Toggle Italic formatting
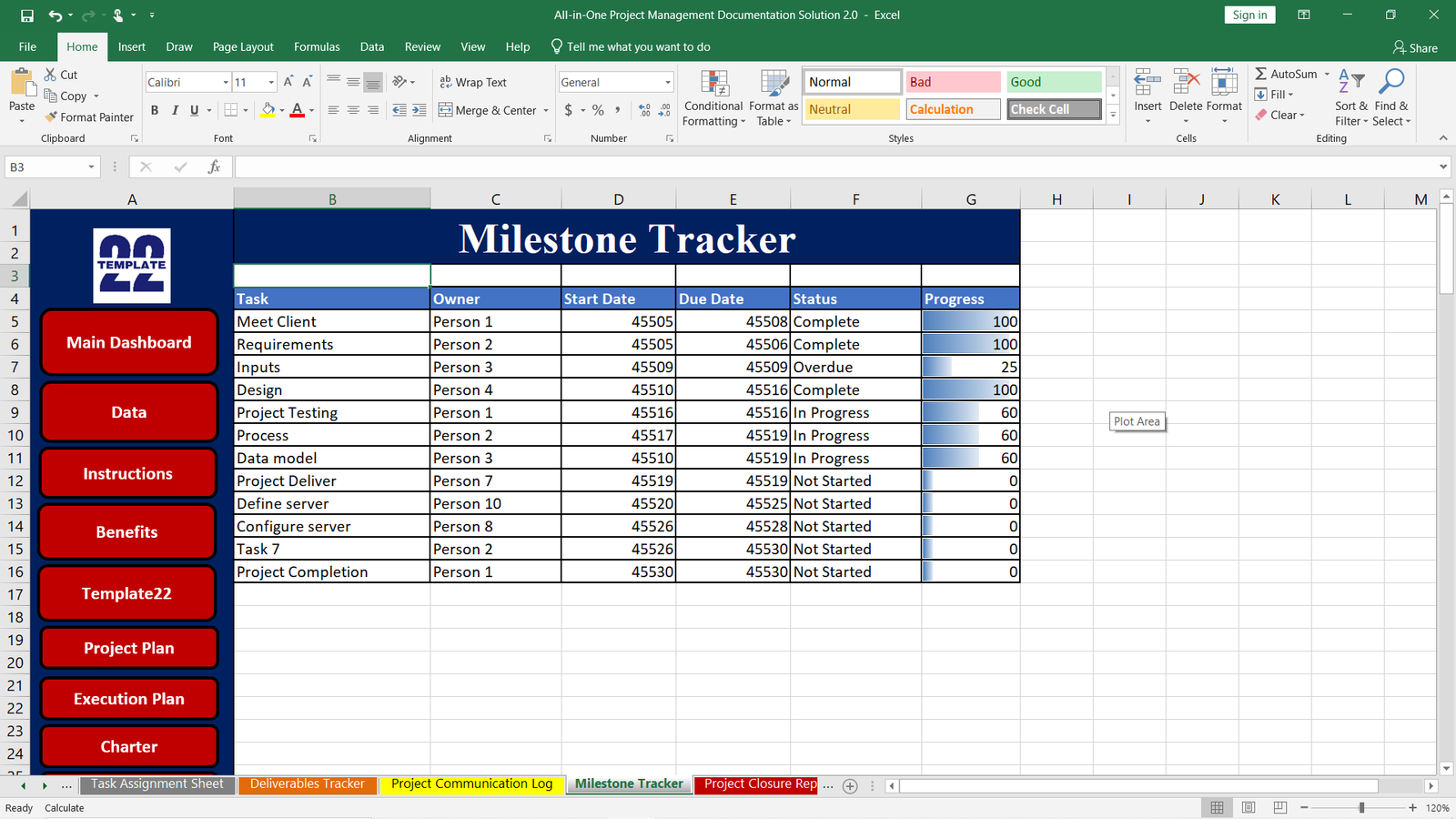 click(x=175, y=110)
